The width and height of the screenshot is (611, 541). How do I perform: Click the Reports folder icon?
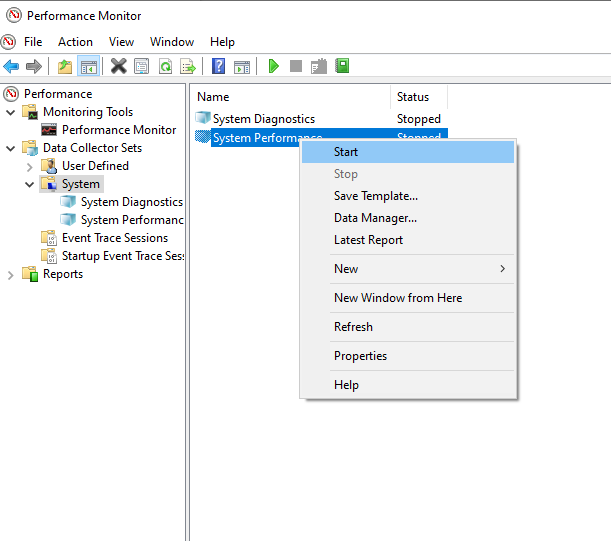pyautogui.click(x=30, y=274)
